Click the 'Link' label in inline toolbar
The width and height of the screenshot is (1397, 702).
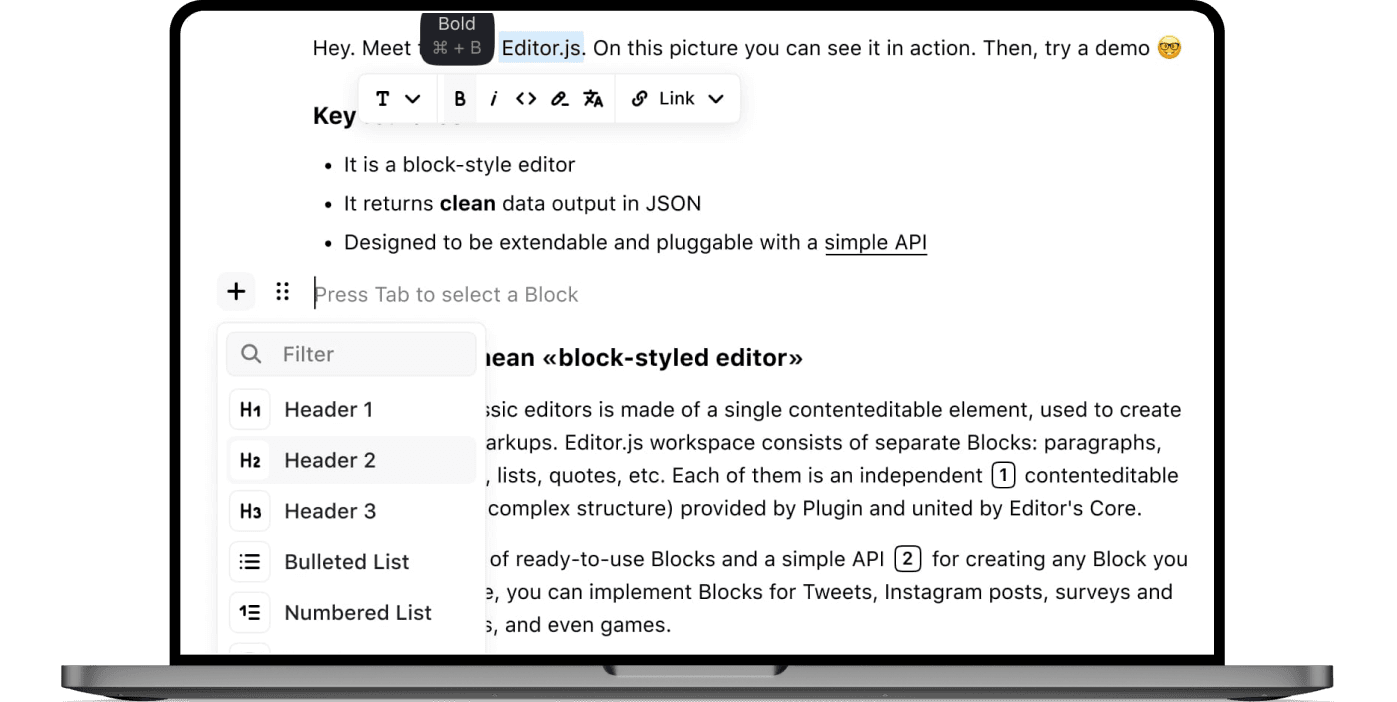[x=677, y=99]
